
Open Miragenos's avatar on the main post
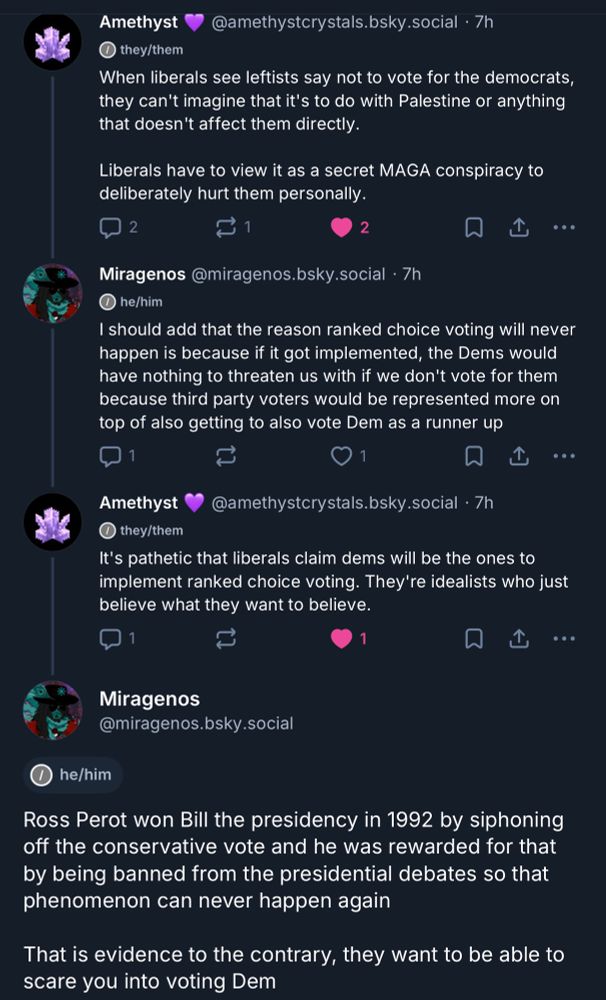tap(52, 710)
